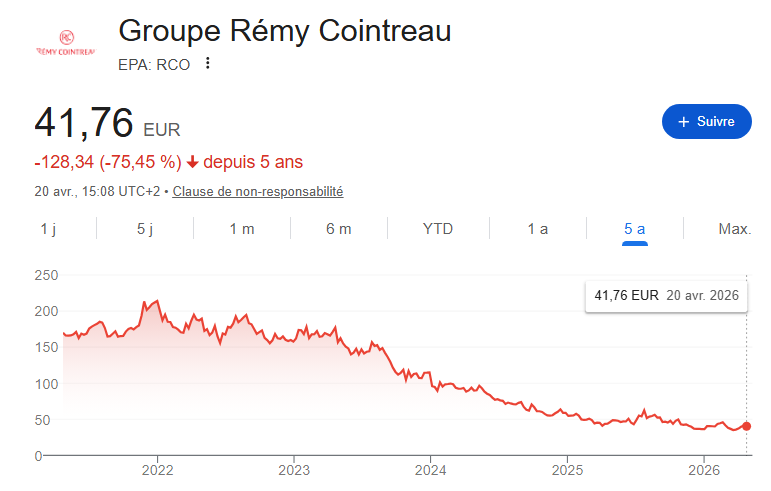Show the 6 m chart period
Screen dimensions: 771x491
[339, 229]
